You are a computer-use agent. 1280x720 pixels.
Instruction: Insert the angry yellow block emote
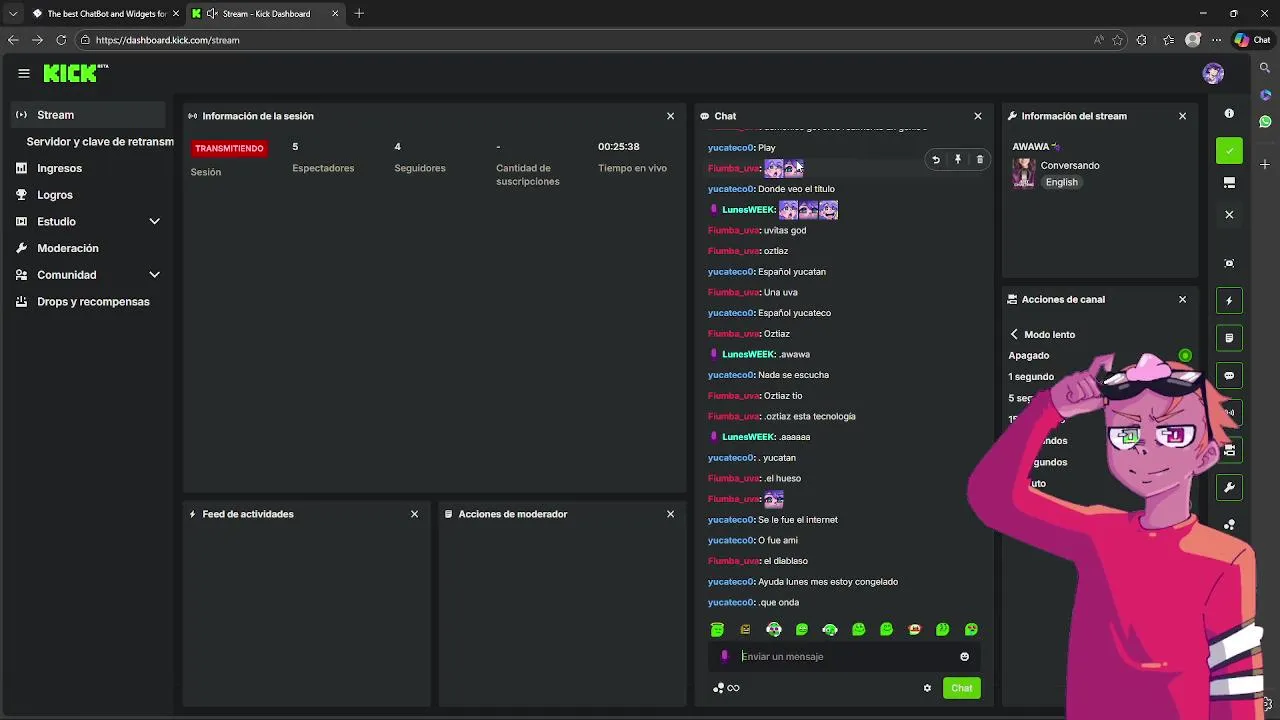click(x=745, y=629)
